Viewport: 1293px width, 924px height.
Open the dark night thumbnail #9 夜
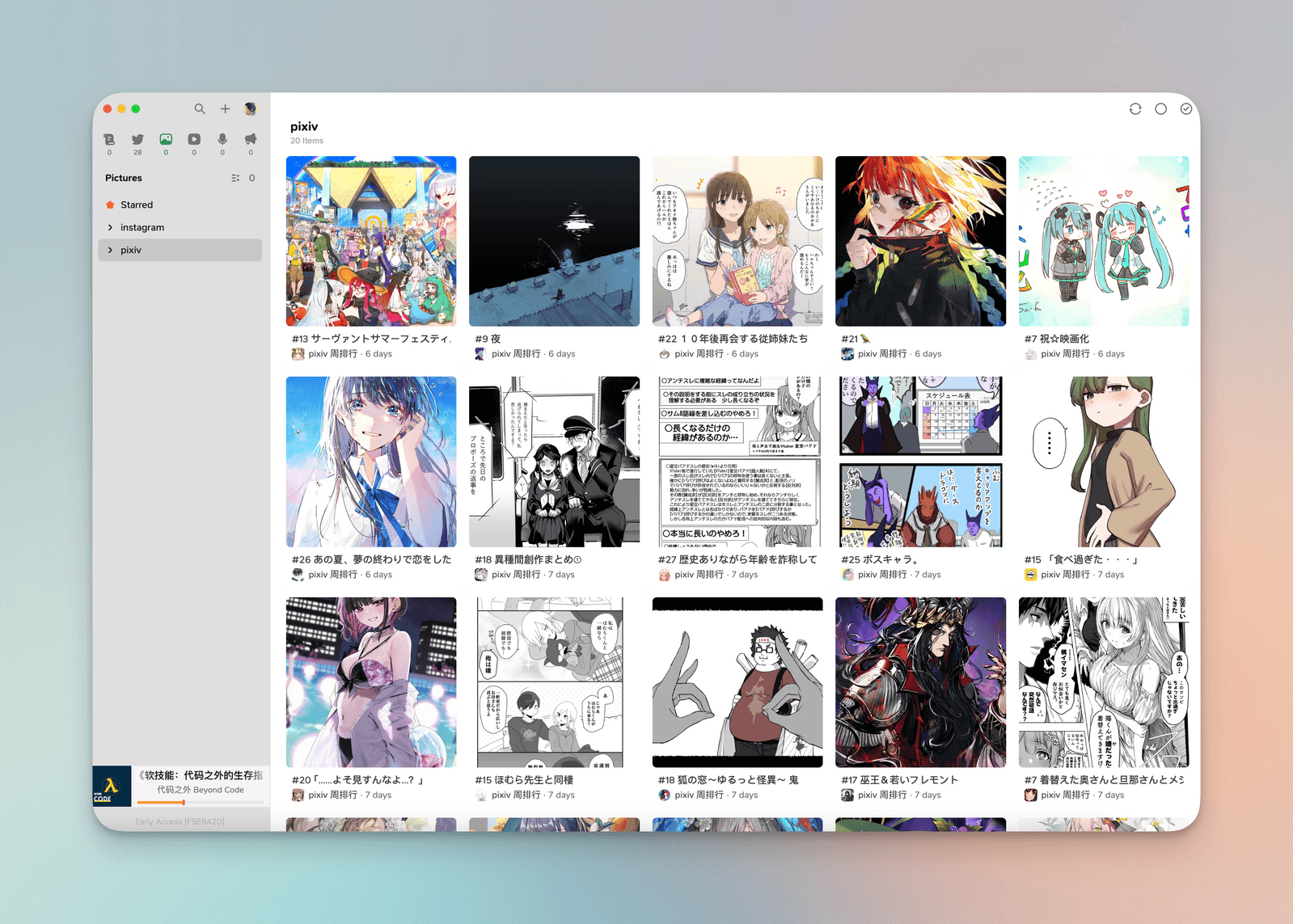pos(554,241)
